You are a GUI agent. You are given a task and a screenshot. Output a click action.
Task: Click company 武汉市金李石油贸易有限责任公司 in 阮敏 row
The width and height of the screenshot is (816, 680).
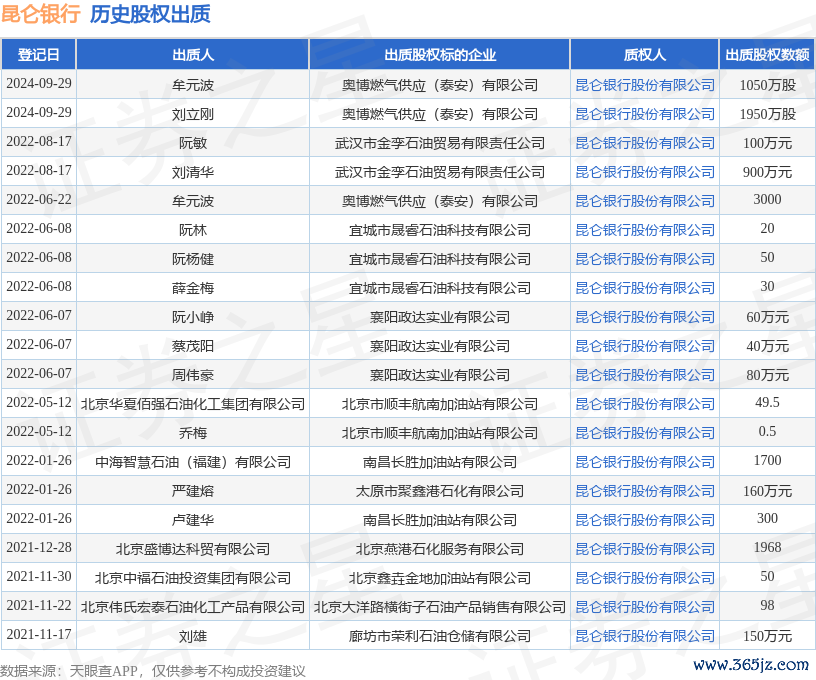pyautogui.click(x=440, y=143)
